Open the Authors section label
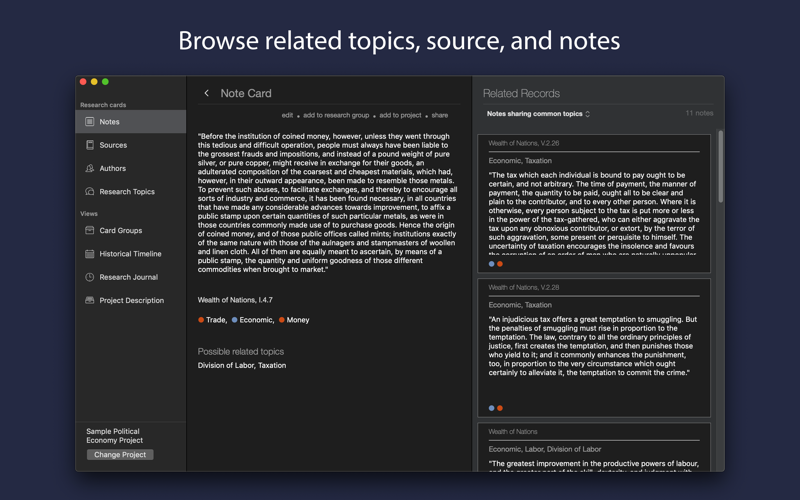This screenshot has width=800, height=500. point(113,168)
